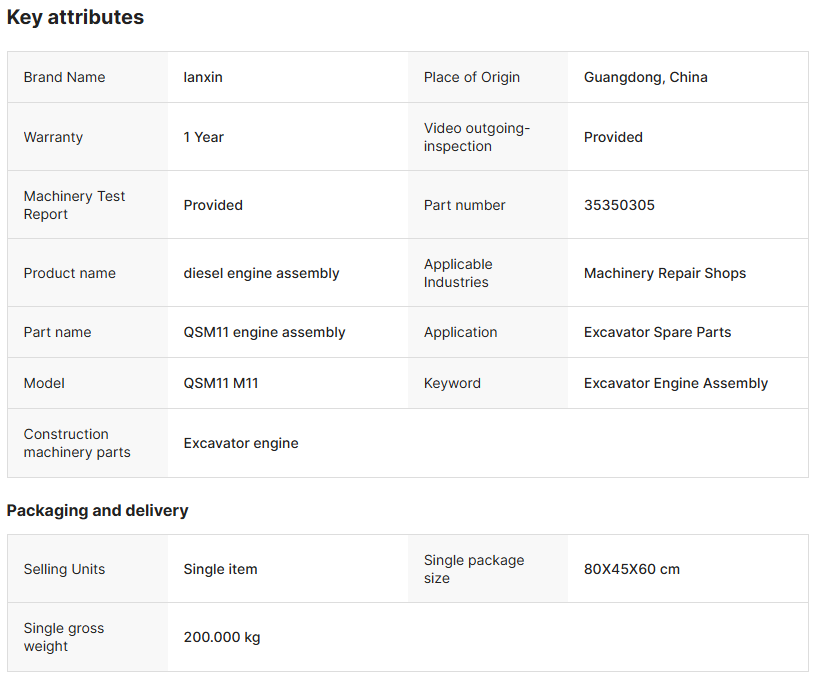Click the 200.000 kg gross weight value
This screenshot has width=819, height=678.
pyautogui.click(x=221, y=637)
